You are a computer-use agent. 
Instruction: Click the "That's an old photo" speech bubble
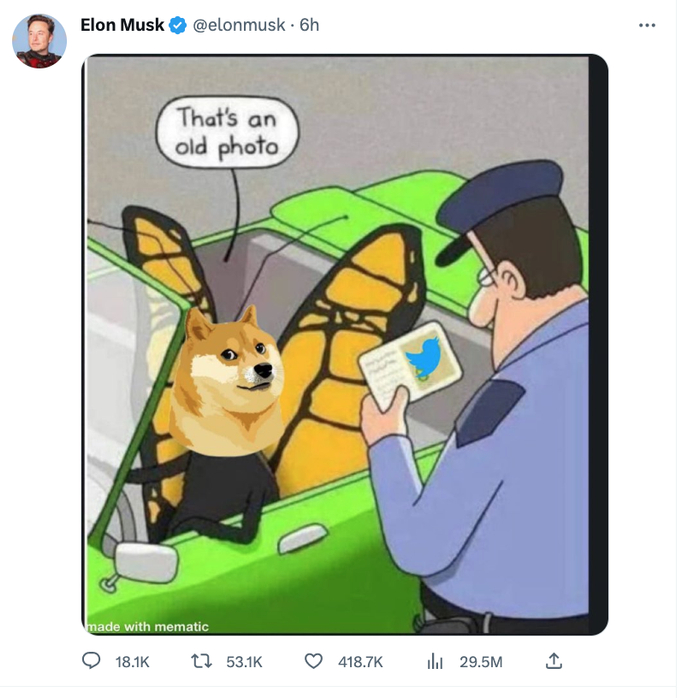pos(227,131)
